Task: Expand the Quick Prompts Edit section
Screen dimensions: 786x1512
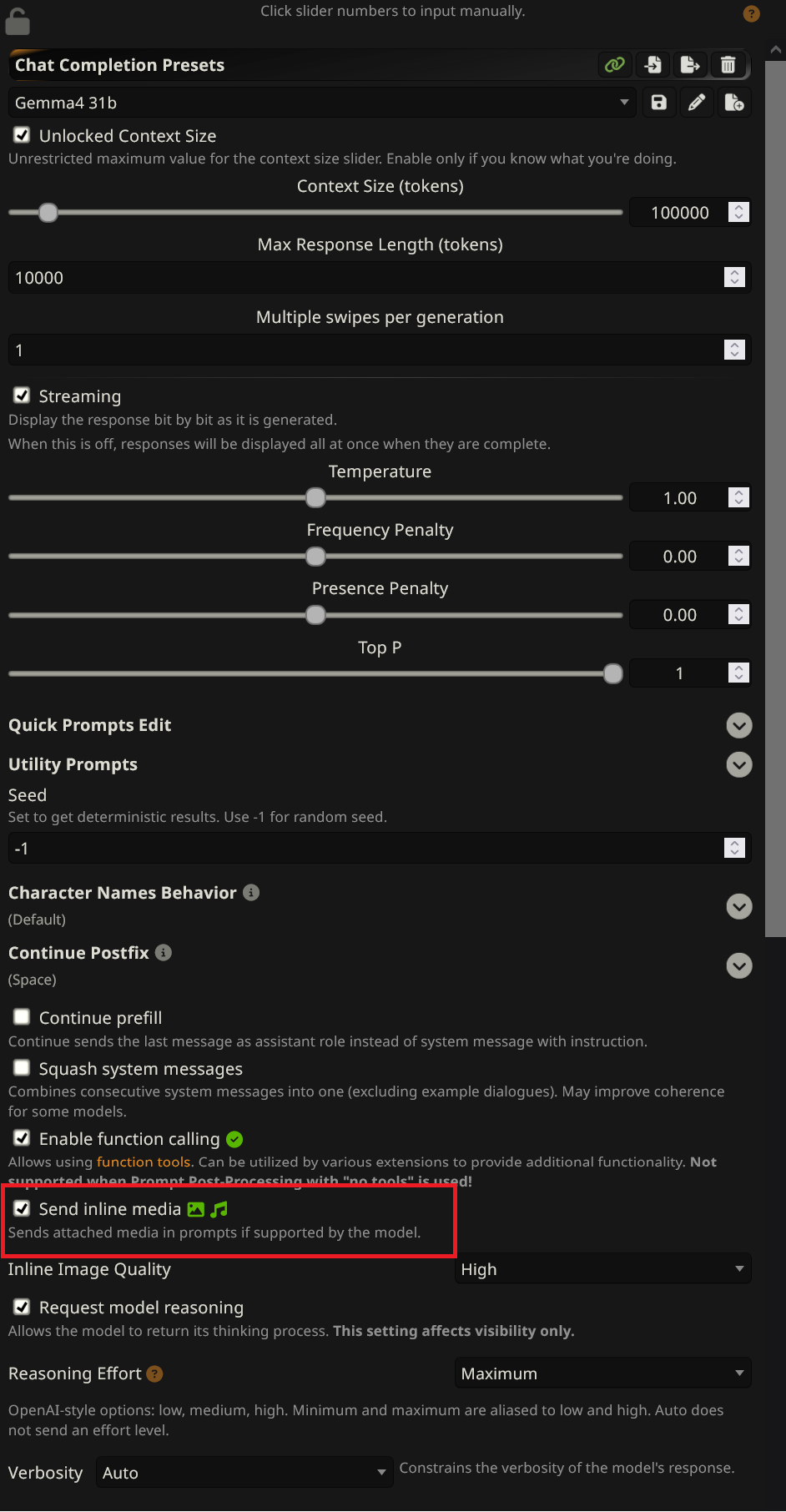Action: 739,725
